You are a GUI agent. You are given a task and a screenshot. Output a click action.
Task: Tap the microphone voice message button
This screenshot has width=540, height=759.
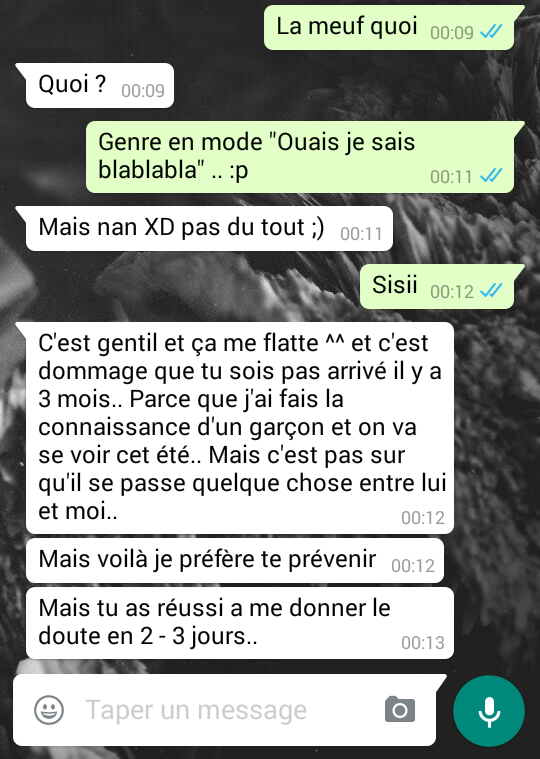pos(489,711)
